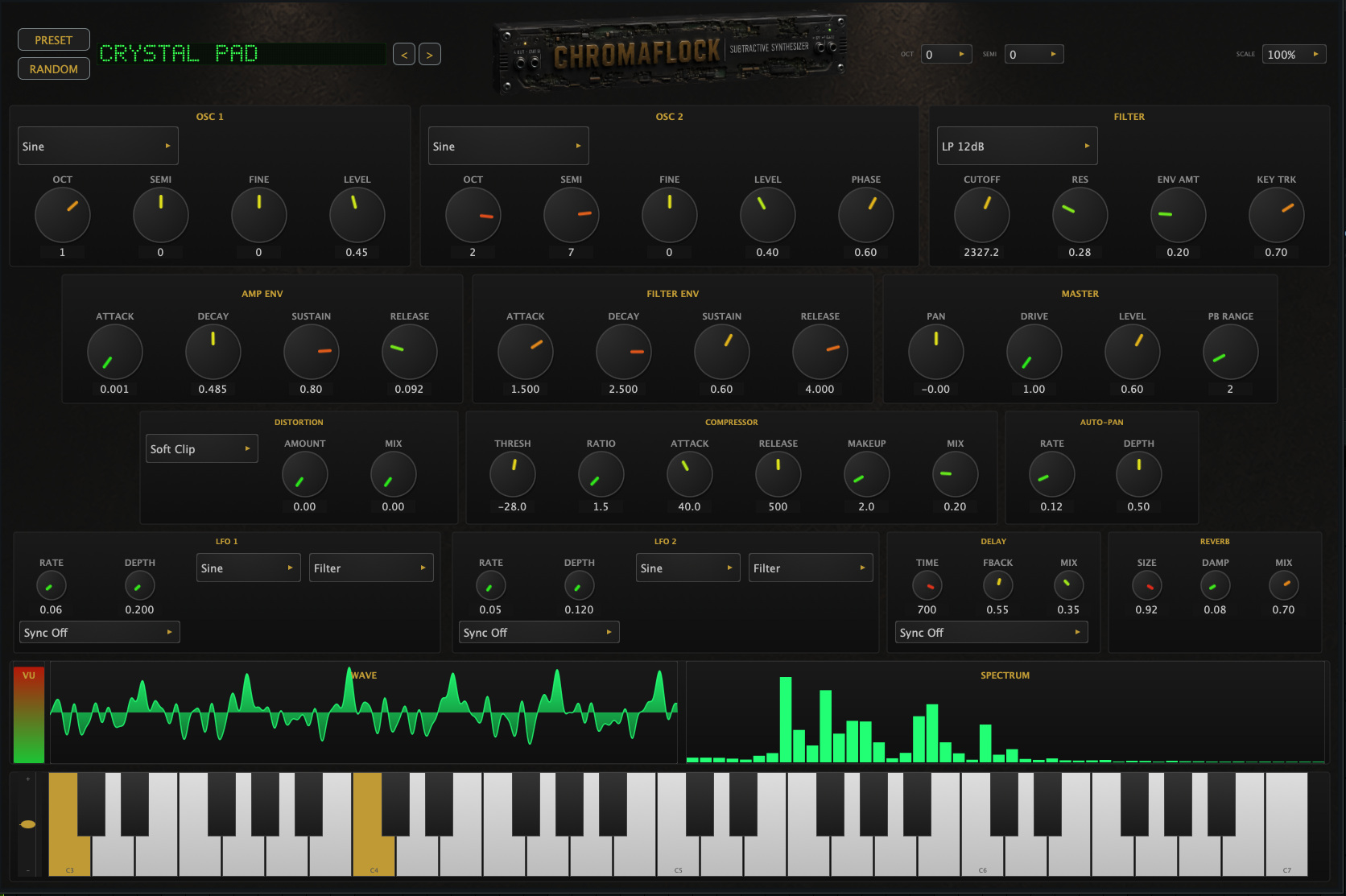
Task: Play the C6 piano key
Action: click(x=982, y=853)
